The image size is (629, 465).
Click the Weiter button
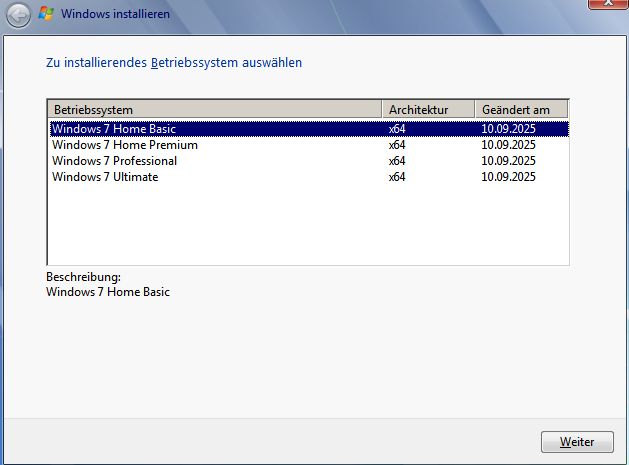577,442
